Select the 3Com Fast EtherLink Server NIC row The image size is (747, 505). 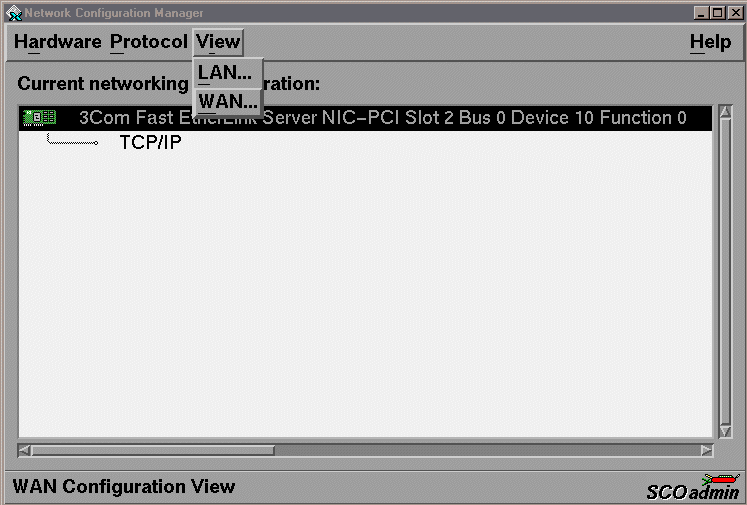pyautogui.click(x=365, y=118)
